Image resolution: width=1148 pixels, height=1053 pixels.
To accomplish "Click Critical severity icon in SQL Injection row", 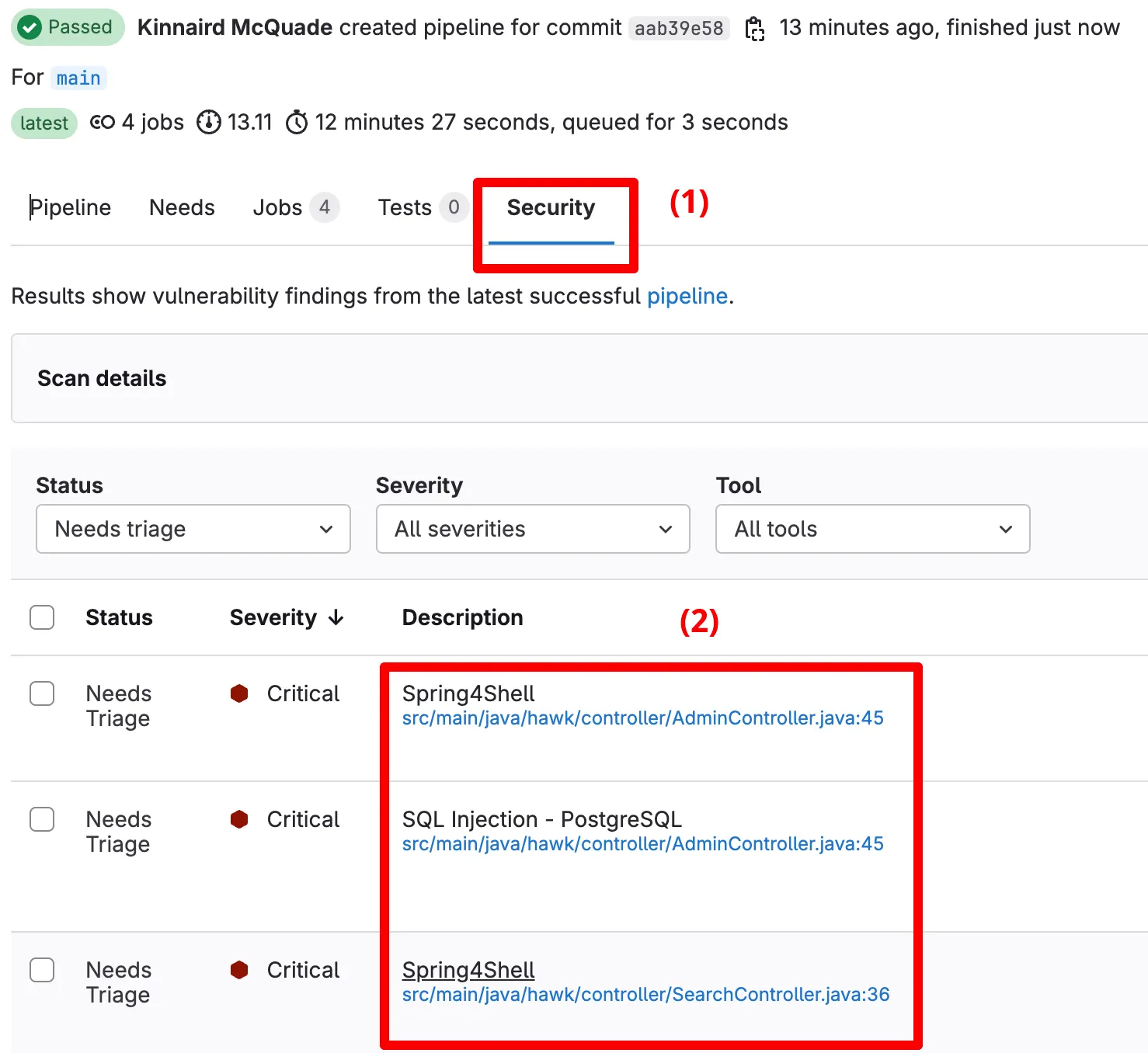I will [239, 819].
